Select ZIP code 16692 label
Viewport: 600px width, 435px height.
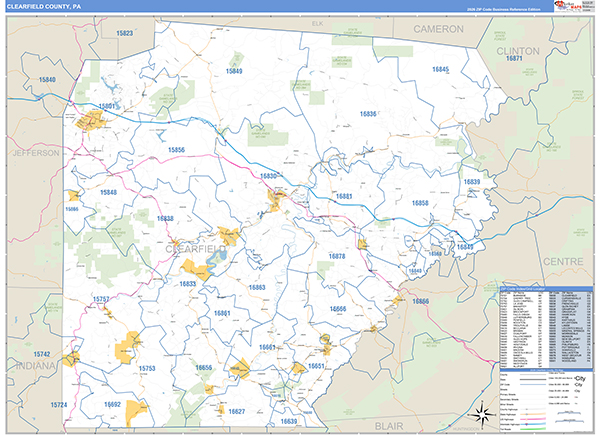coord(112,404)
